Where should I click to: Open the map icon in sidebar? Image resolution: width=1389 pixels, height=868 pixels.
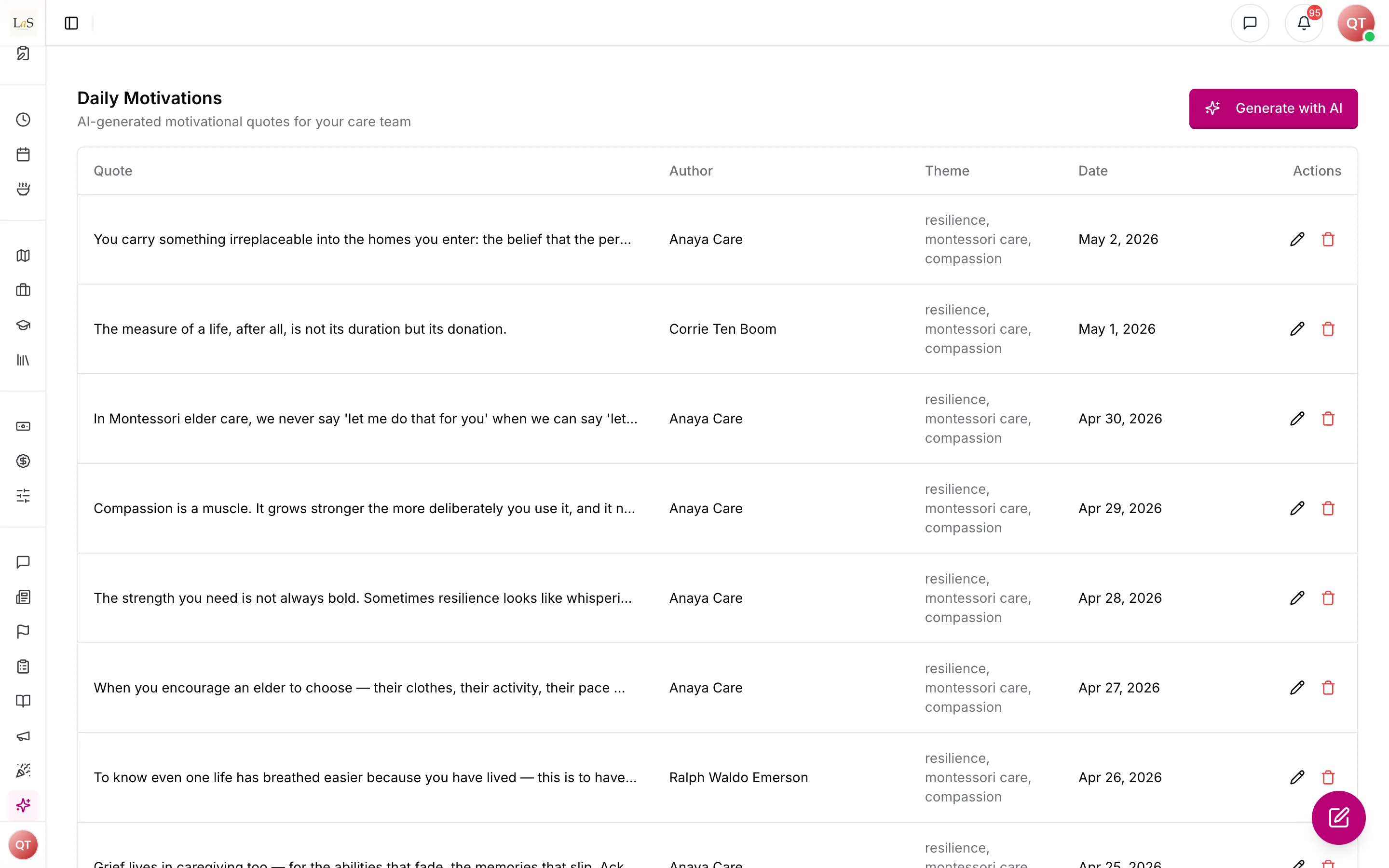click(x=23, y=256)
